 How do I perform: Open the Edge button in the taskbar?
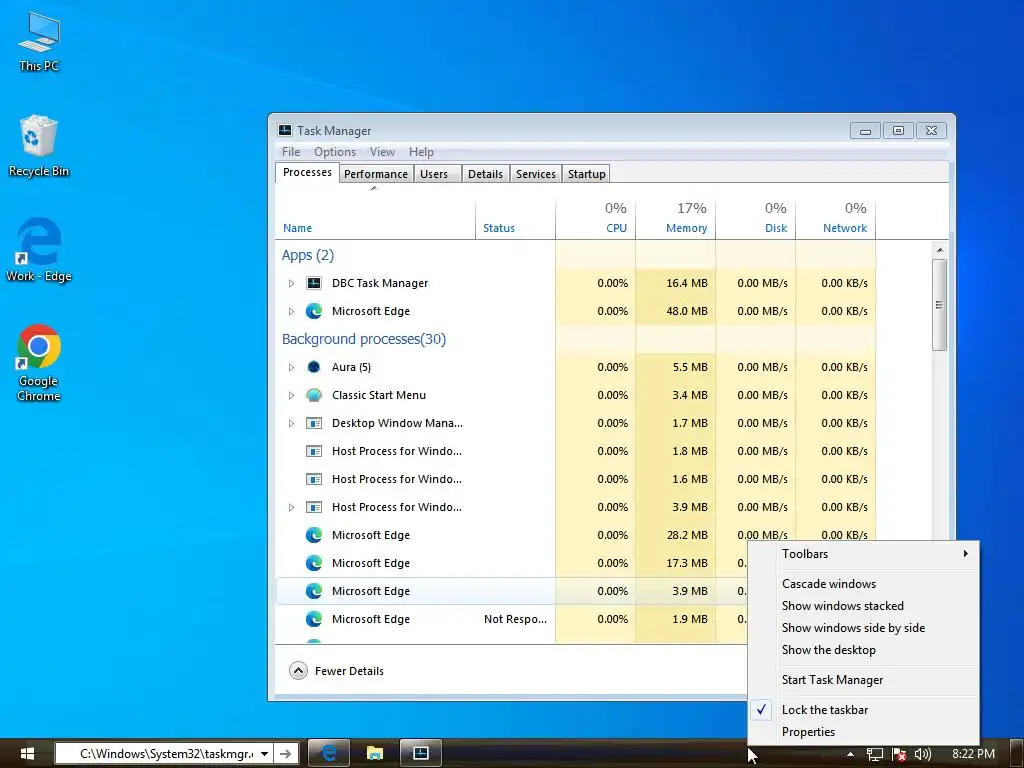pos(328,753)
